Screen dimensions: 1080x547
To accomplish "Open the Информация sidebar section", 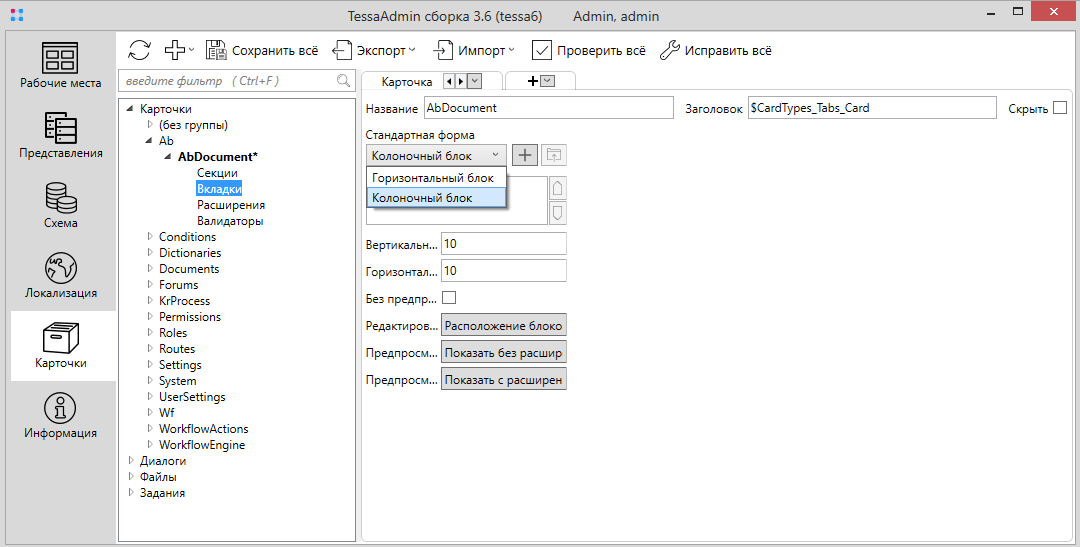I will click(x=61, y=415).
